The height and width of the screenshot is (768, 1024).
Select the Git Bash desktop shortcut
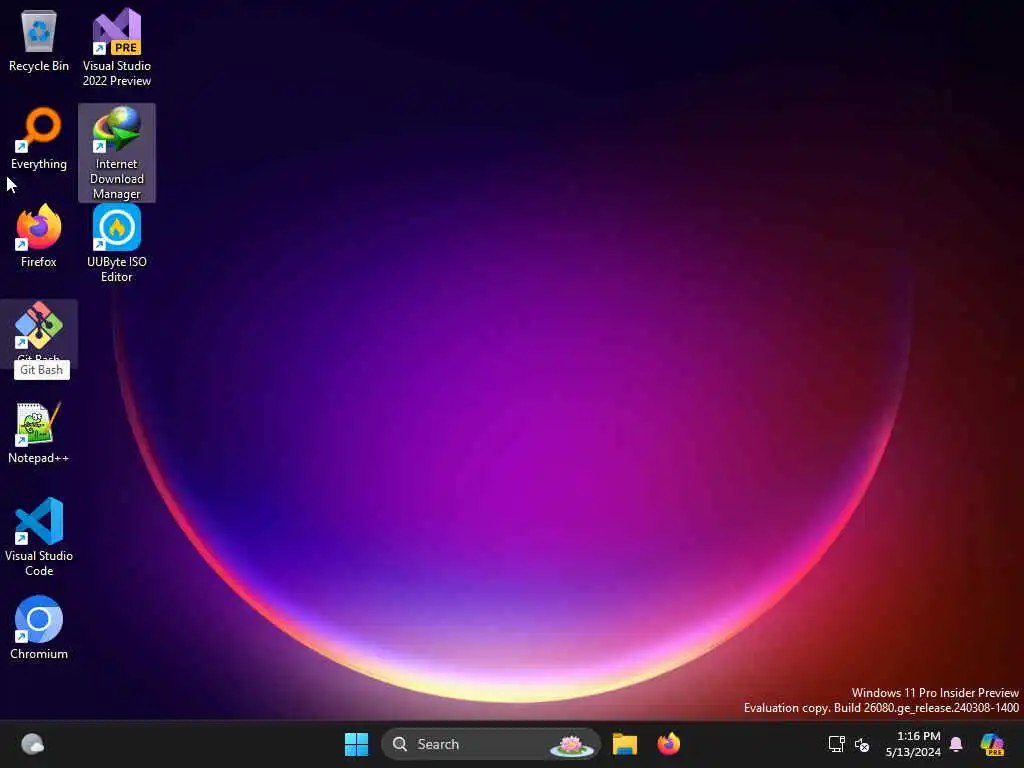39,334
